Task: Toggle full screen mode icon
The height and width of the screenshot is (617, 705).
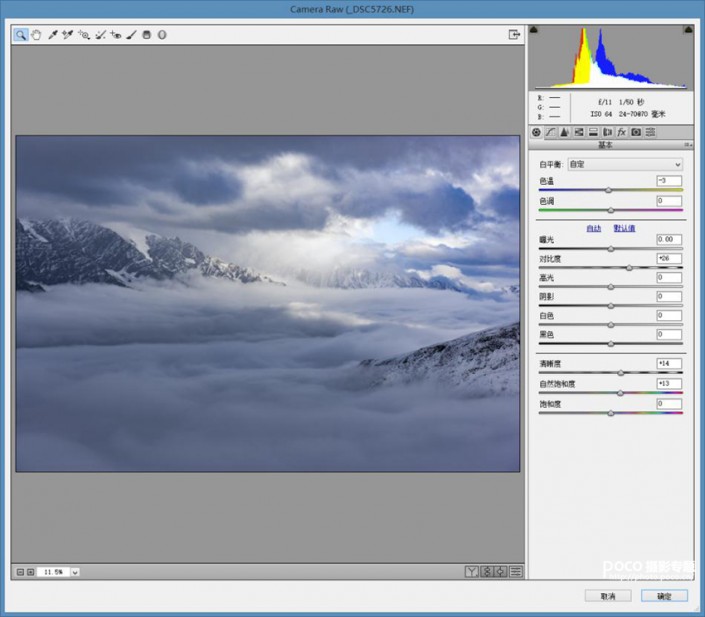Action: pos(514,35)
